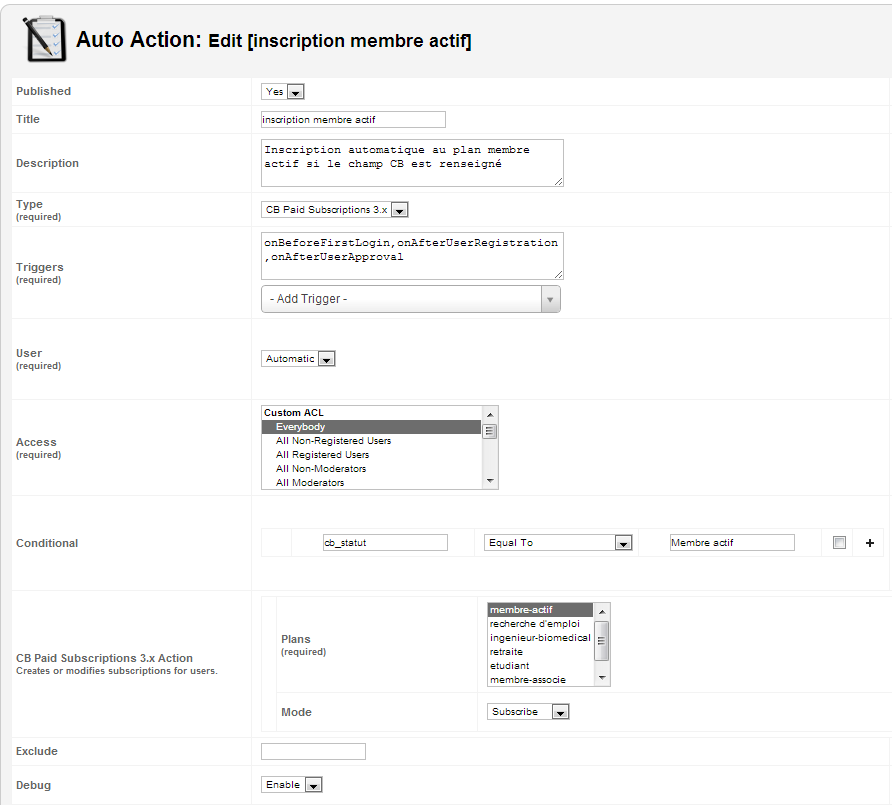Toggle the conditional row checkbox

pyautogui.click(x=839, y=543)
